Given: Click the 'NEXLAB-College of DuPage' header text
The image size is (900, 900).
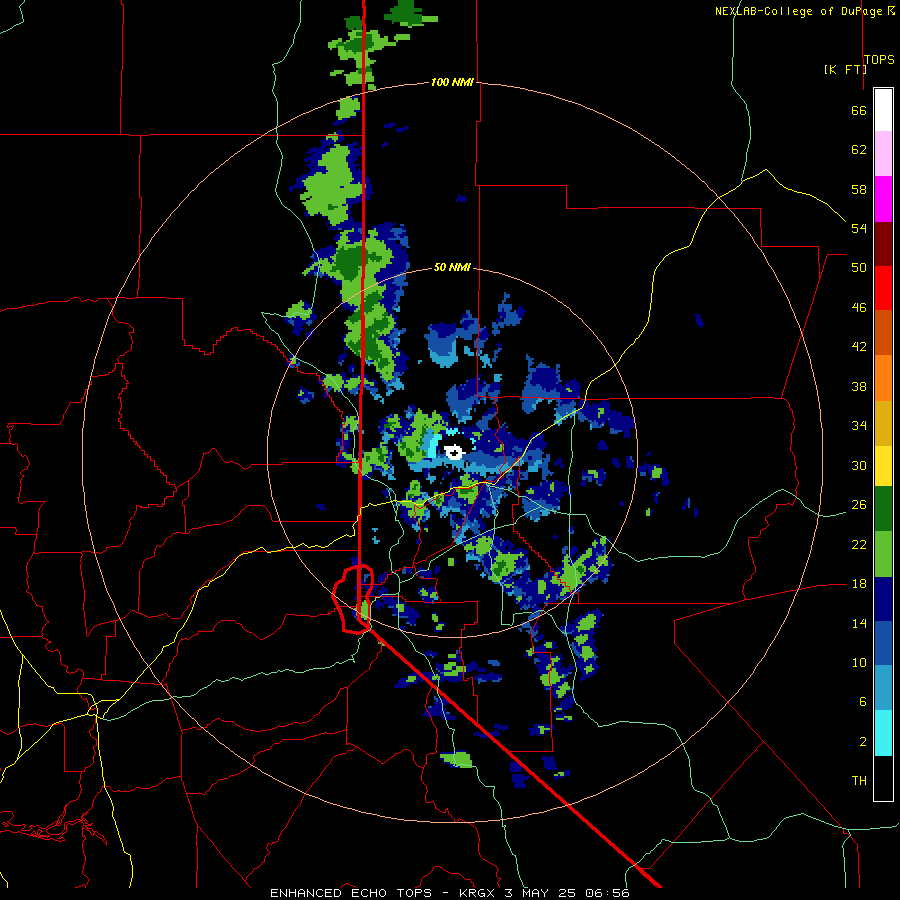Looking at the screenshot, I should tap(798, 11).
